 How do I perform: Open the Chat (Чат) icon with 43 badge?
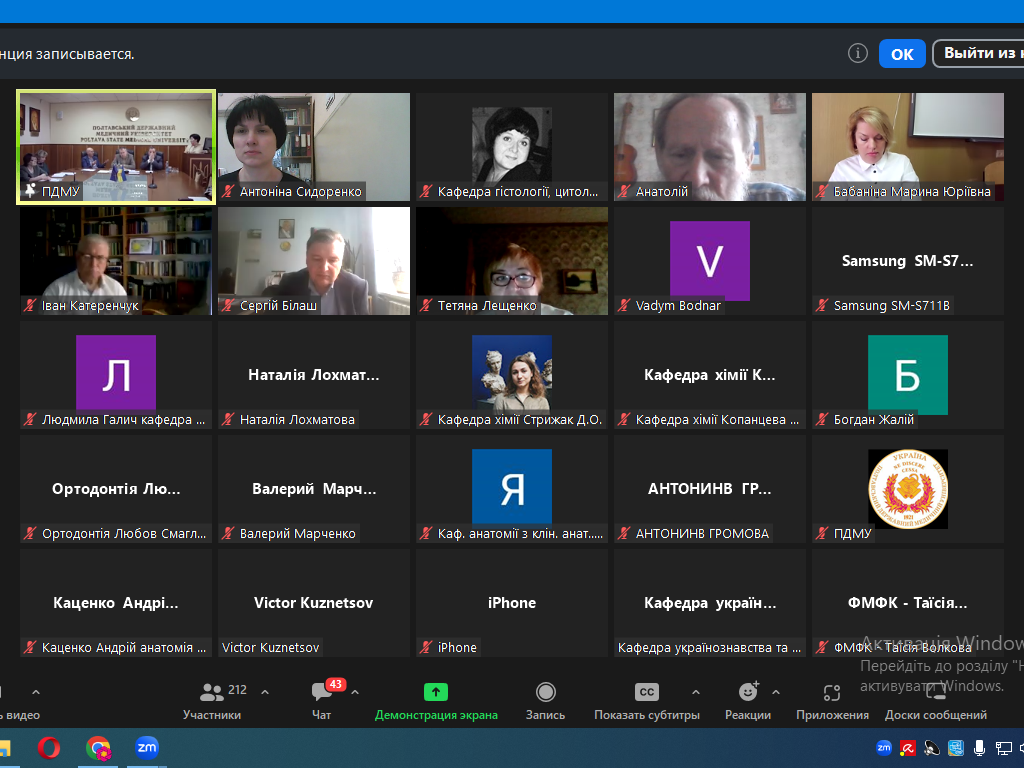point(323,691)
